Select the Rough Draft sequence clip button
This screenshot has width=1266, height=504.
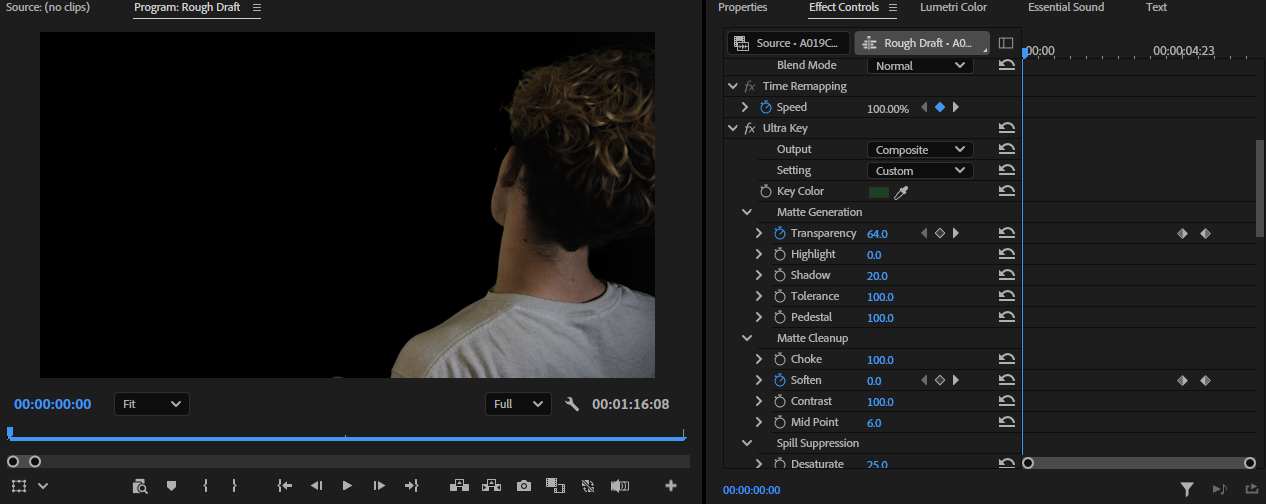click(x=922, y=43)
